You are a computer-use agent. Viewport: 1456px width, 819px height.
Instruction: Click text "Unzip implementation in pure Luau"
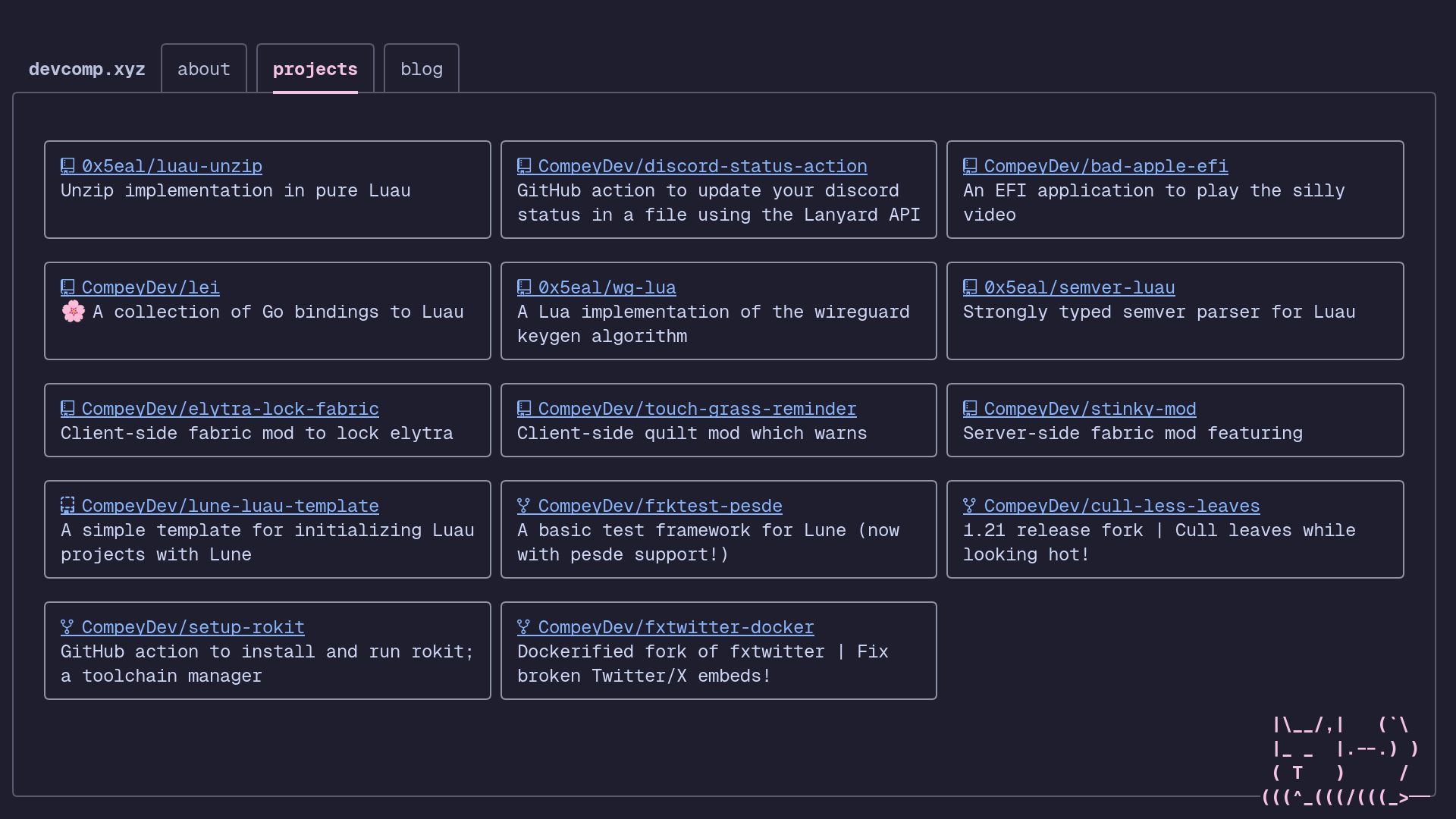coord(236,190)
